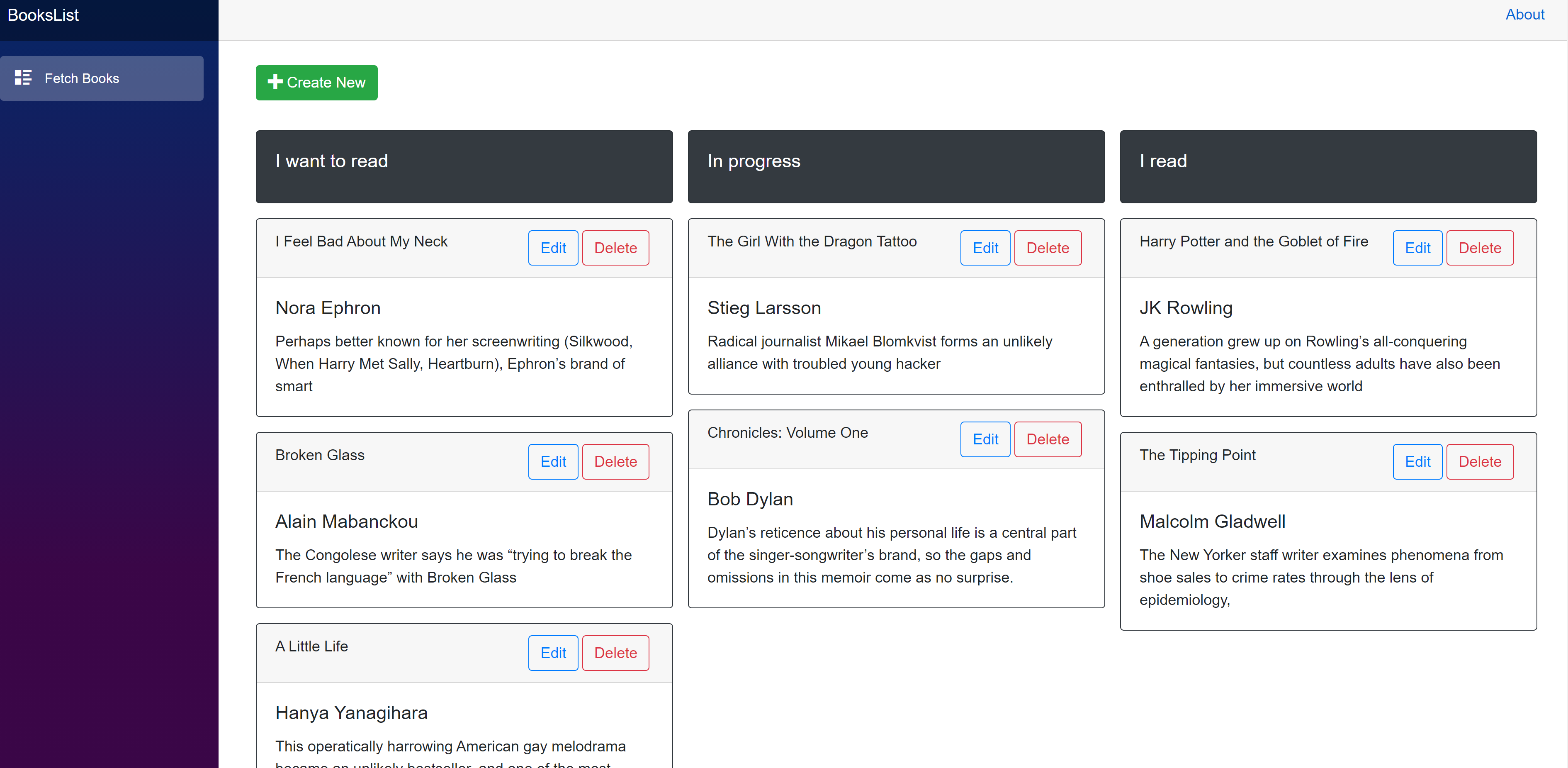The image size is (1568, 768).
Task: Delete Chronicles: Volume One
Action: click(x=1047, y=439)
